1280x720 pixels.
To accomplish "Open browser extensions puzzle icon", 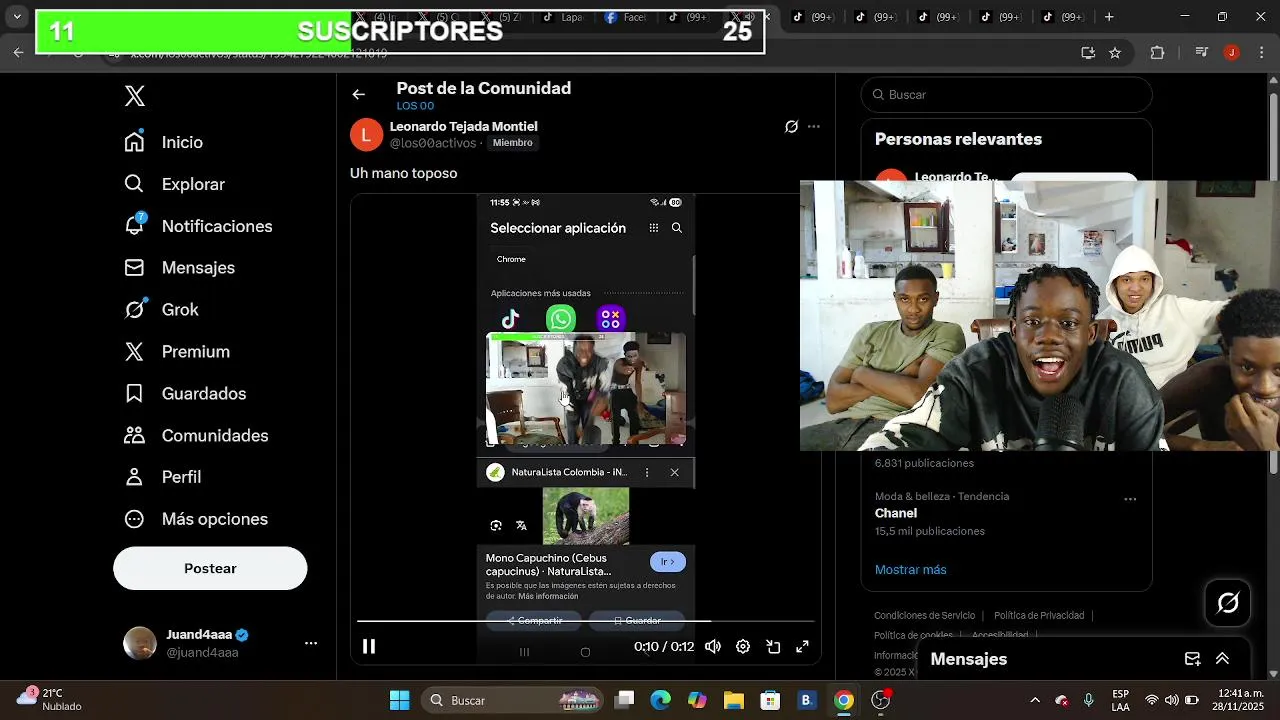I will point(1158,53).
